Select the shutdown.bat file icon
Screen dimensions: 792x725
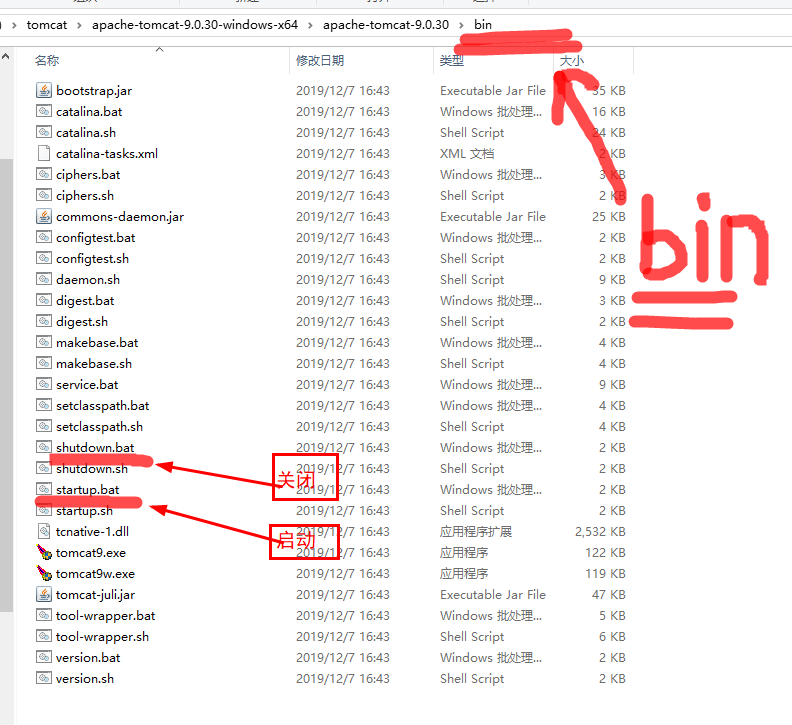(44, 448)
